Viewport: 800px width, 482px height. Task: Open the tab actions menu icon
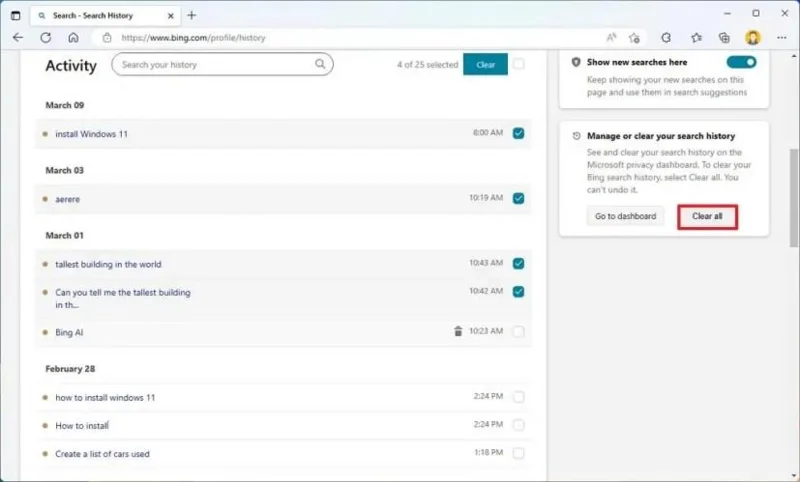tap(16, 15)
